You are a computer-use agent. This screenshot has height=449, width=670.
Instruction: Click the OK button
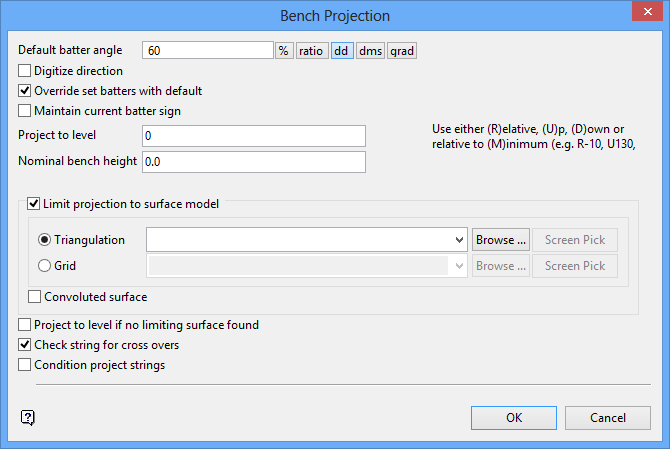pos(514,417)
